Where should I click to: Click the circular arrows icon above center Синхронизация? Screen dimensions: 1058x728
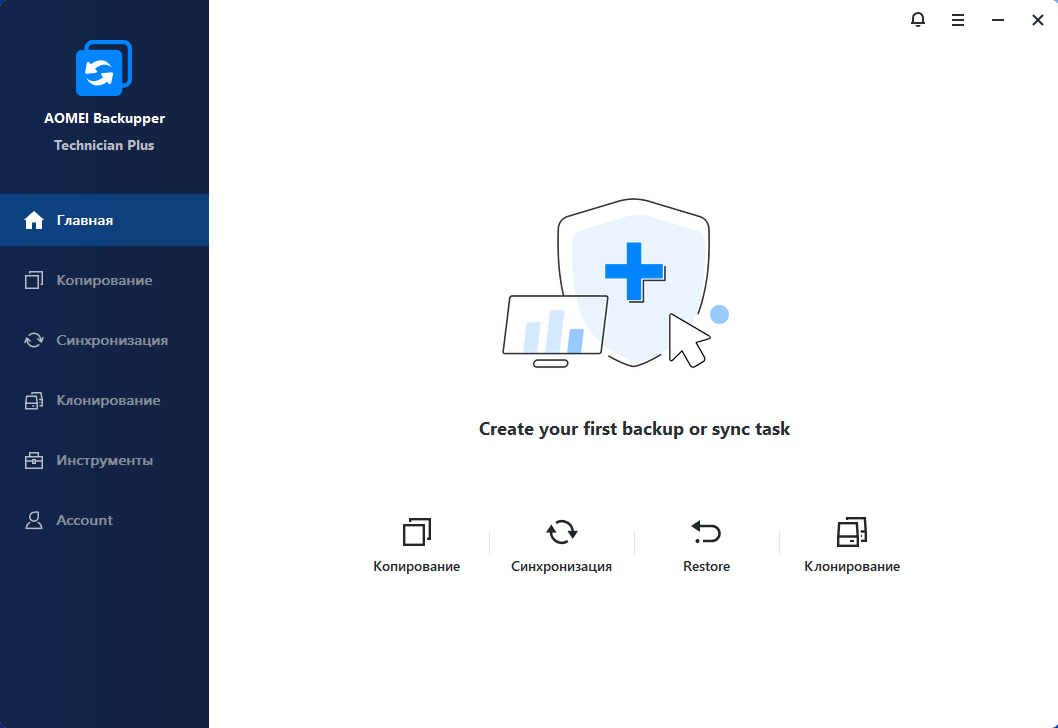pyautogui.click(x=561, y=532)
